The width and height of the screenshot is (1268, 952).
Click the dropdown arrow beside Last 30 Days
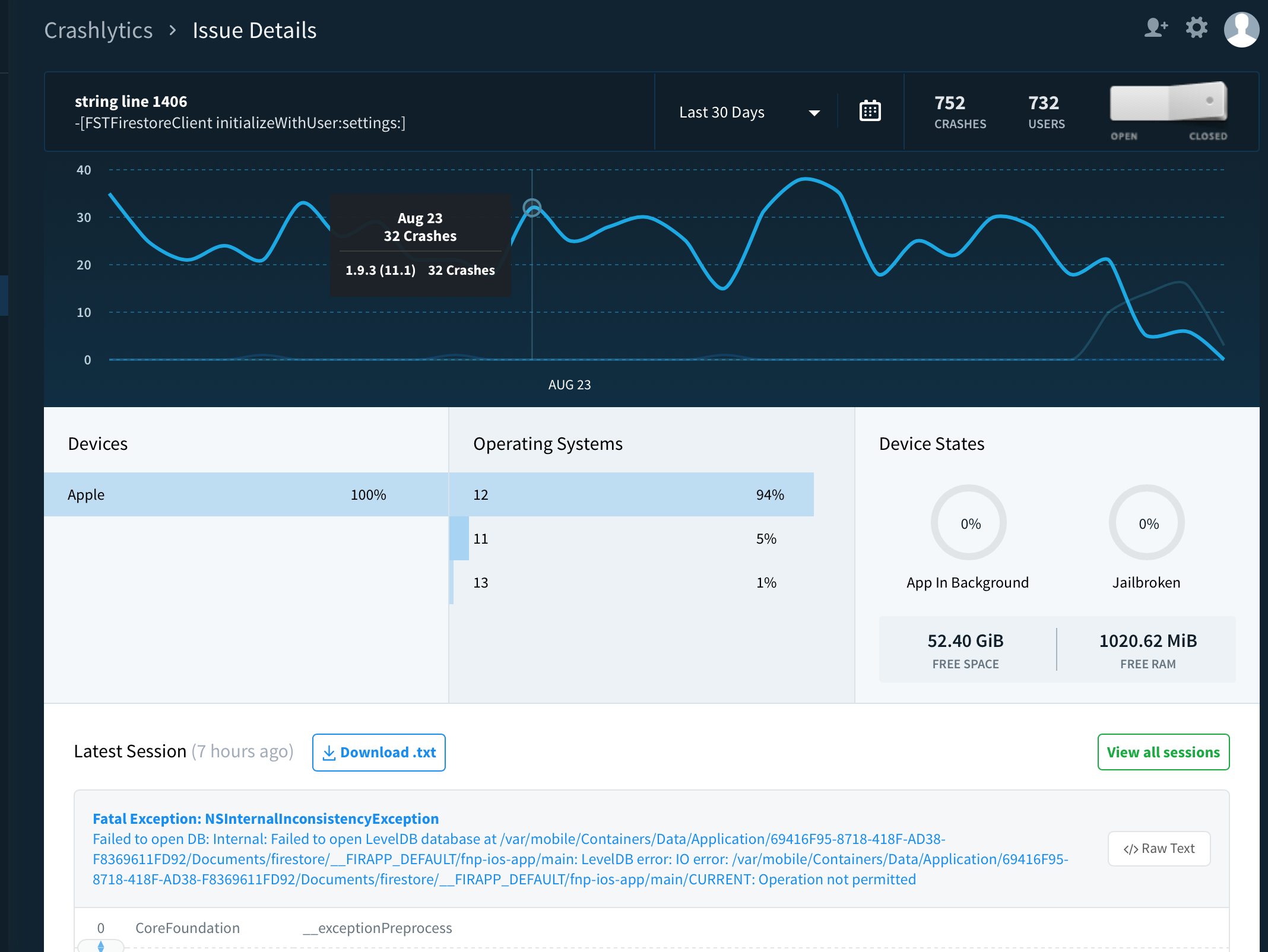[x=814, y=113]
